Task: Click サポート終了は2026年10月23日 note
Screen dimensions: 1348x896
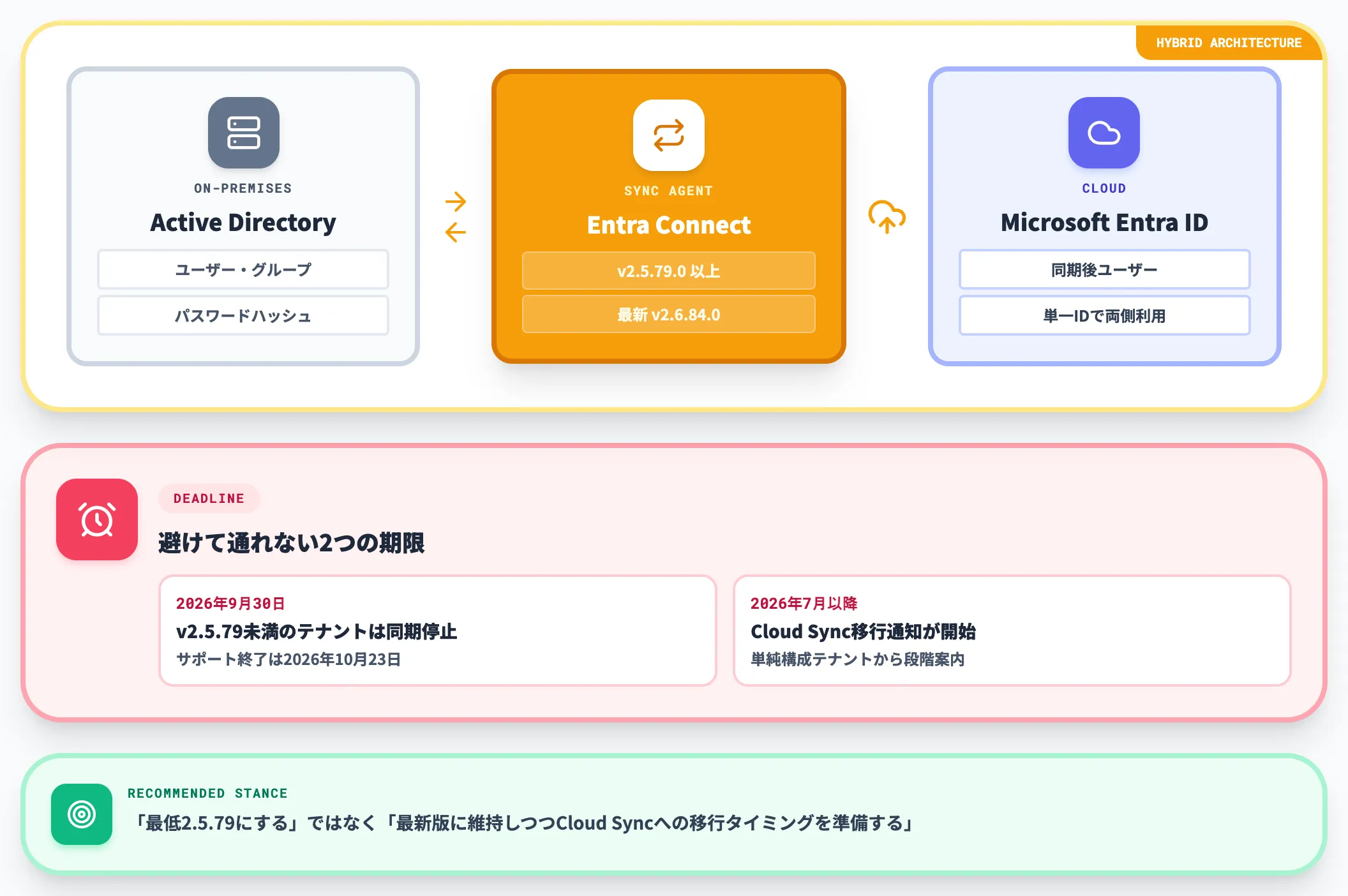Action: (288, 659)
